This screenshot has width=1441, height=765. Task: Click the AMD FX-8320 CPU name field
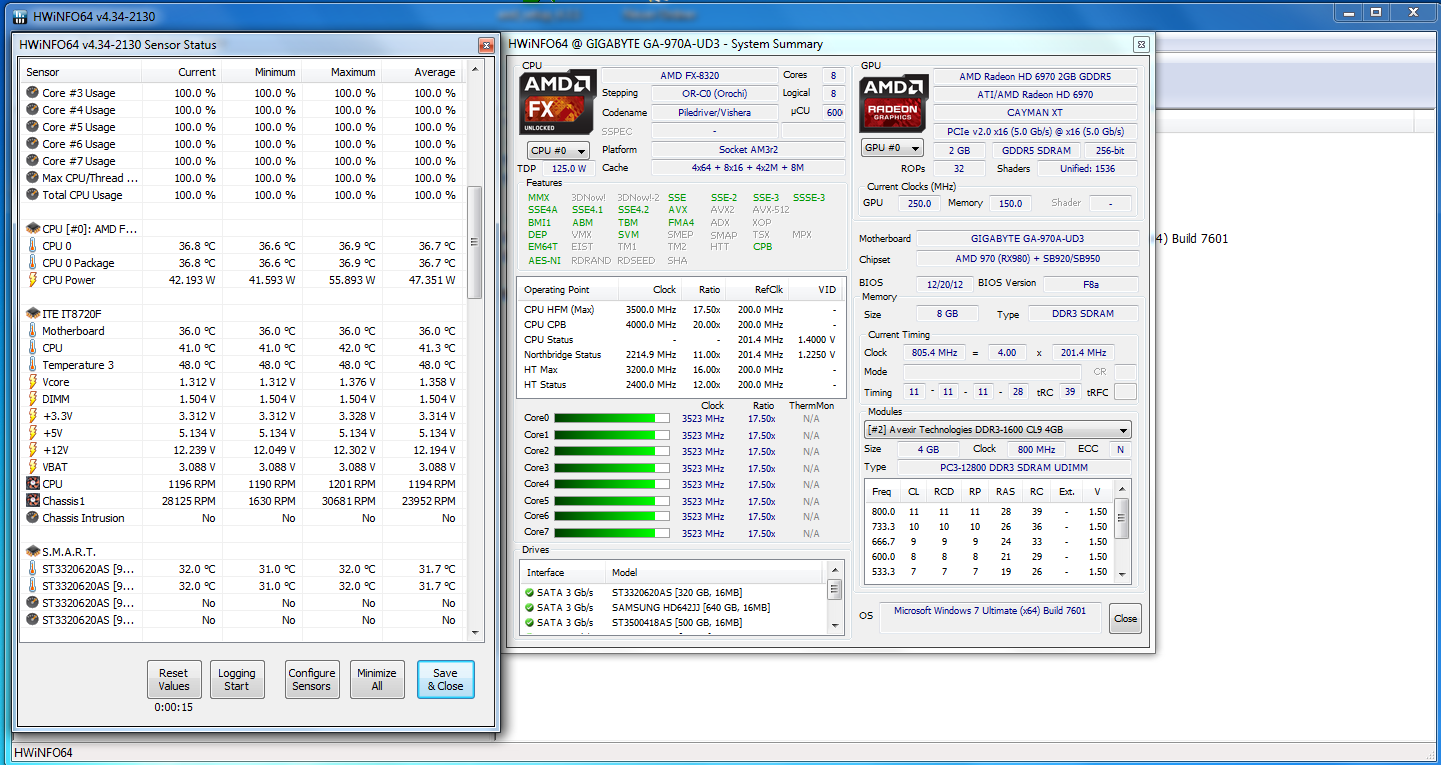(690, 76)
